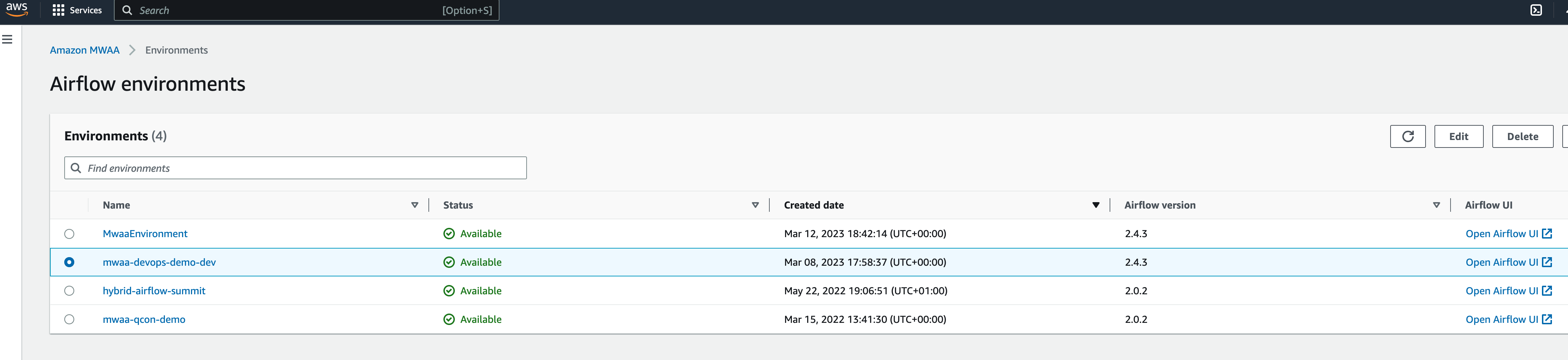Screen dimensions: 1568x360
Task: Click external link icon for MwaaEnvironment row
Action: pos(1547,234)
